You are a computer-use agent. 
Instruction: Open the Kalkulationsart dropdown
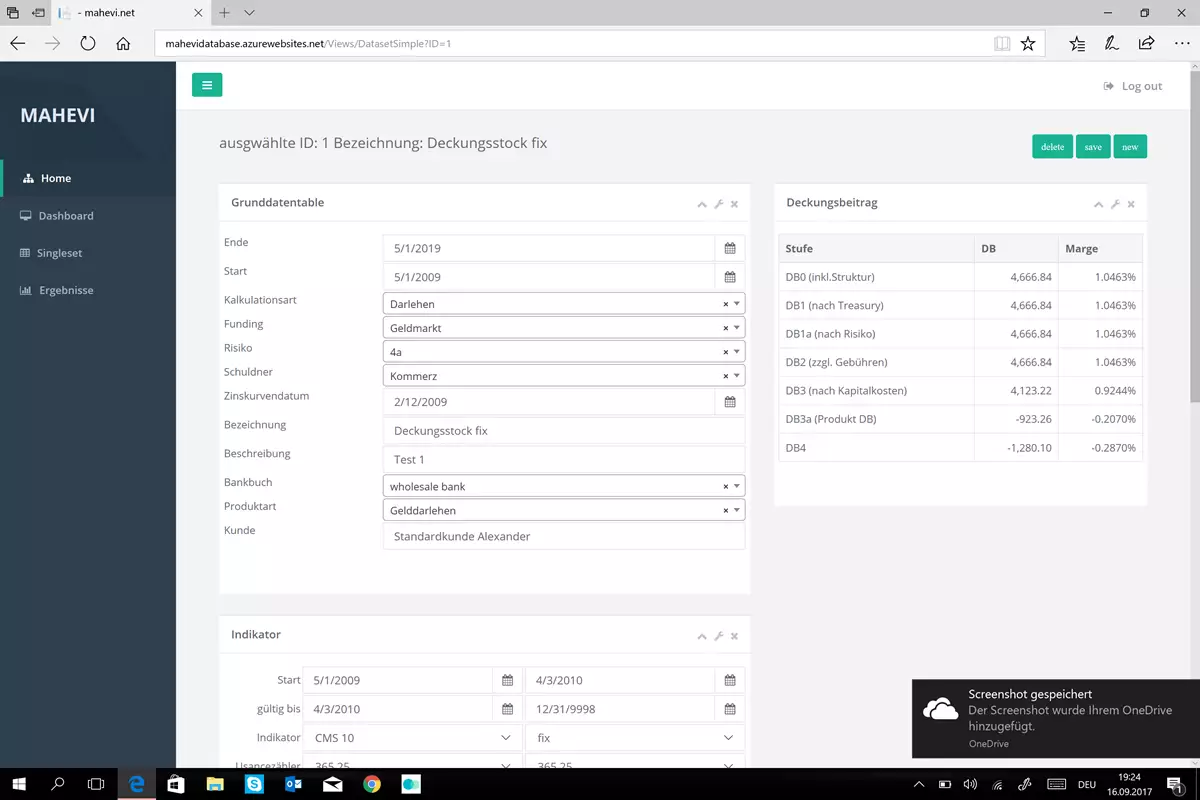[564, 304]
